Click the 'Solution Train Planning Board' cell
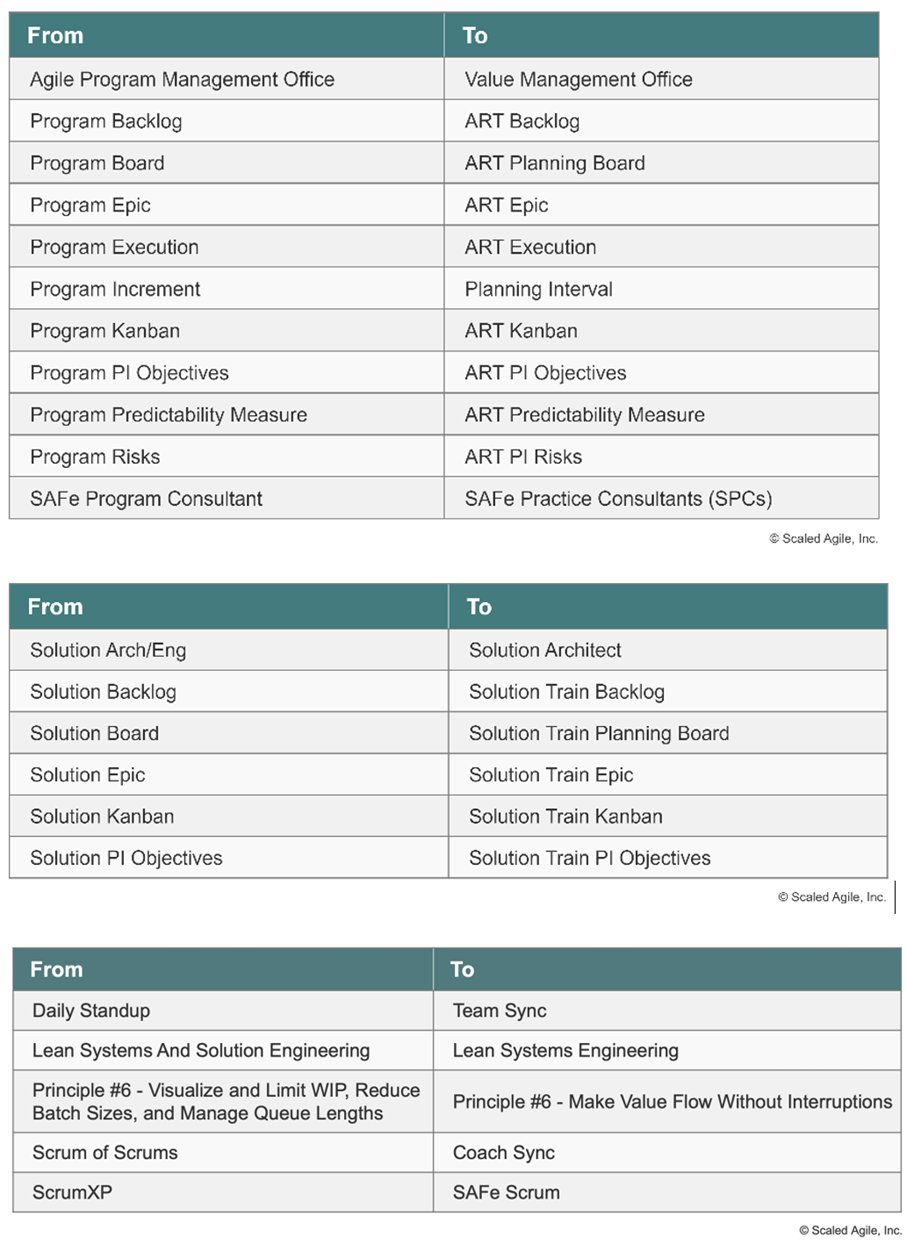 [668, 733]
